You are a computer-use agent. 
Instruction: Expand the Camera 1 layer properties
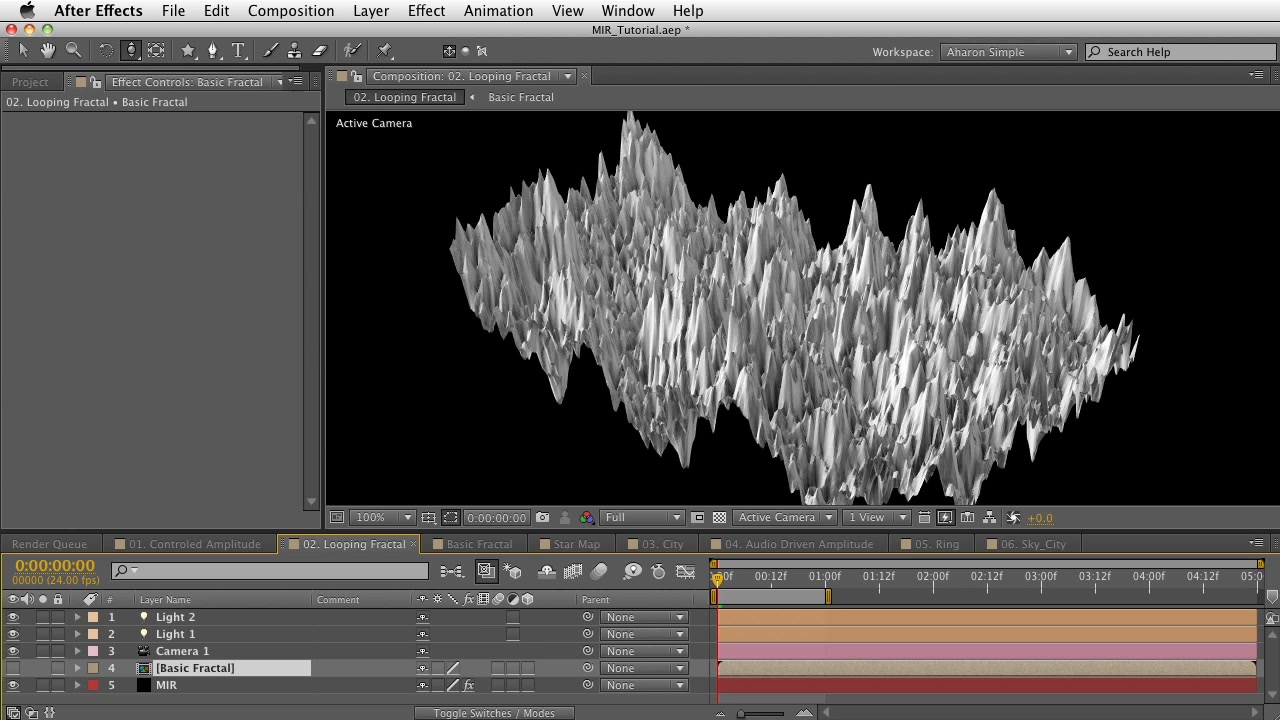(77, 652)
